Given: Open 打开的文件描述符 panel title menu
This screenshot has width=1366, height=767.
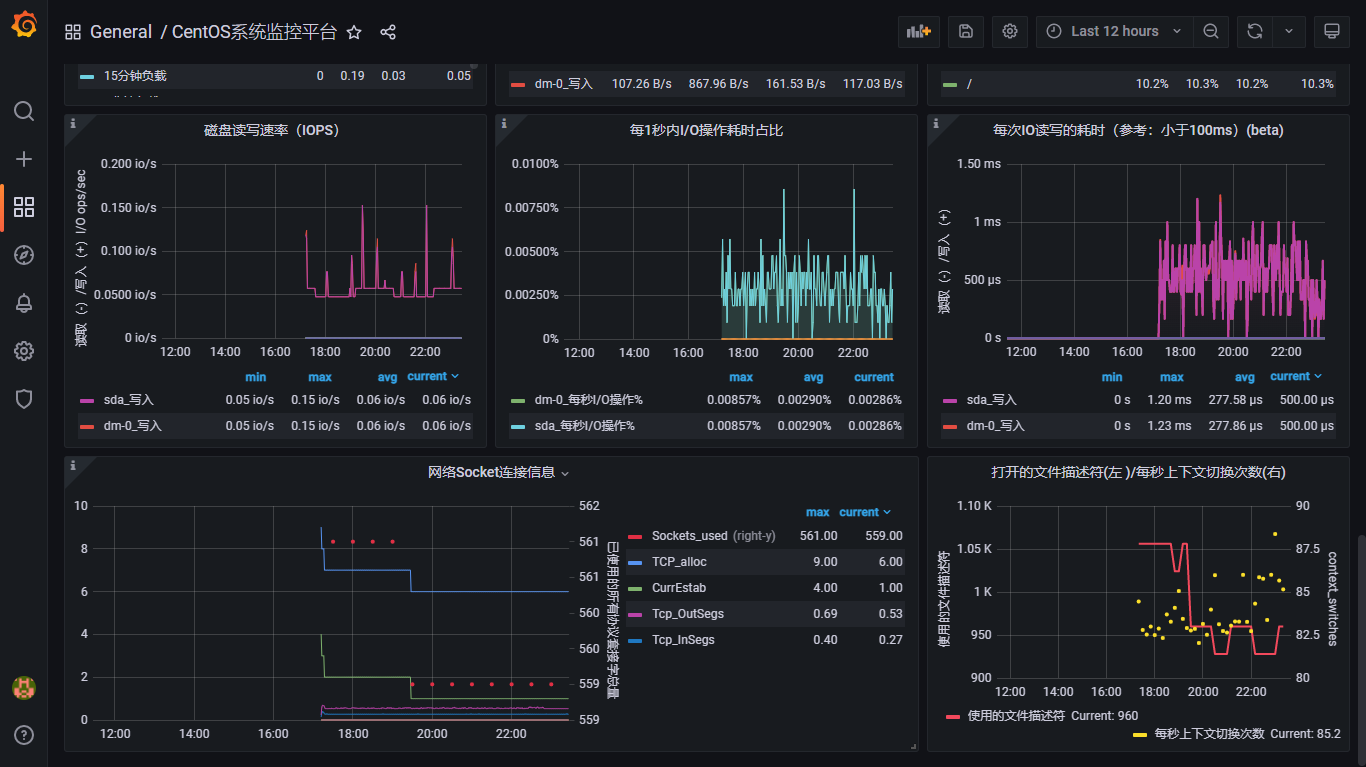Looking at the screenshot, I should coord(1137,472).
